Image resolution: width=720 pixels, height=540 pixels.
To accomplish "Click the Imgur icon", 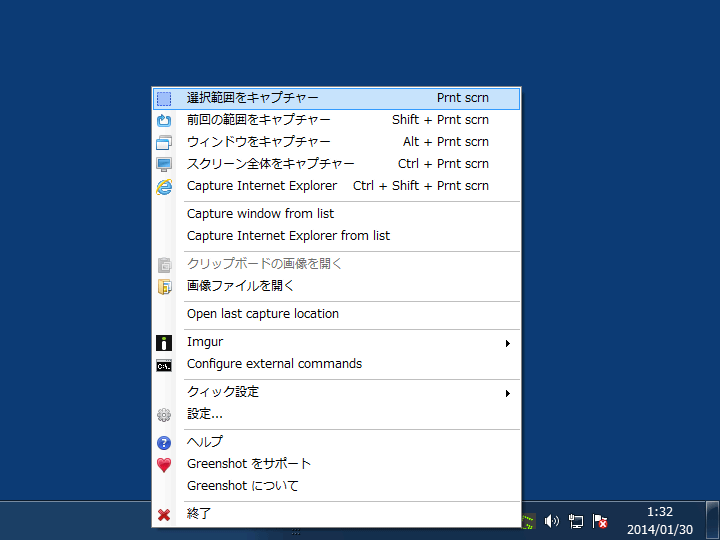I will (x=165, y=343).
